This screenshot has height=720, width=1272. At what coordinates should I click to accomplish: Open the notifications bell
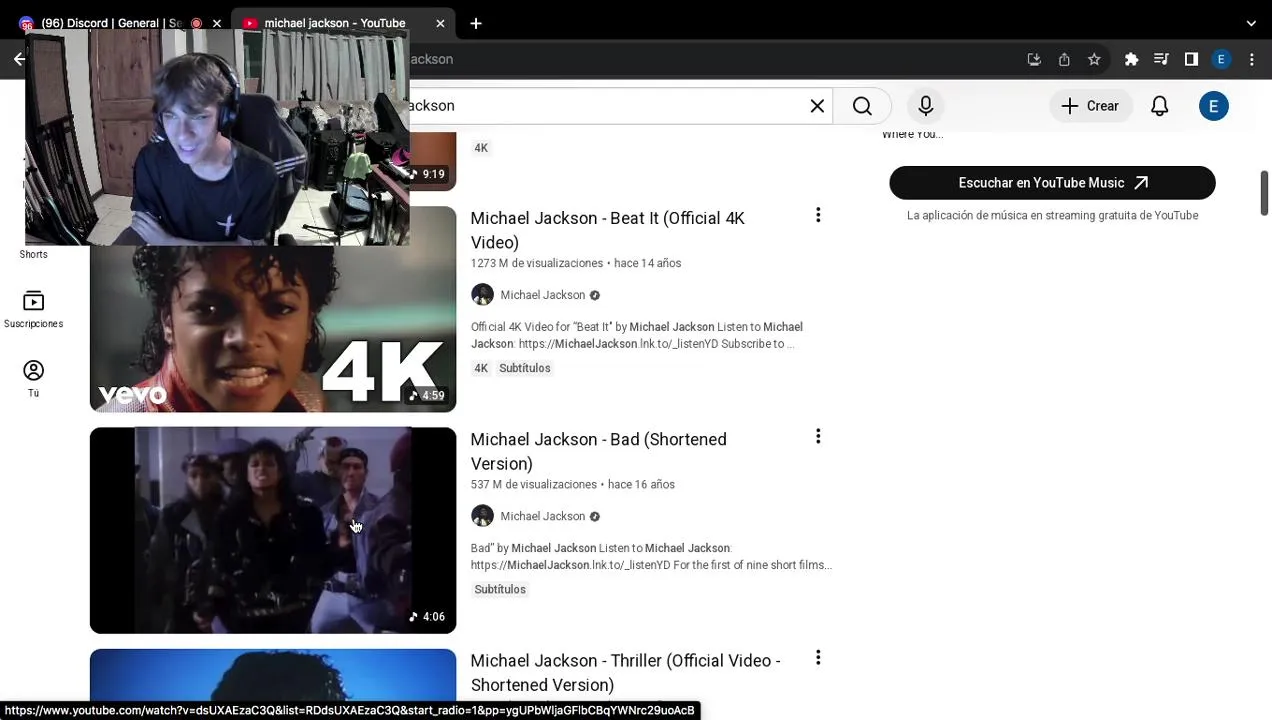[1160, 106]
